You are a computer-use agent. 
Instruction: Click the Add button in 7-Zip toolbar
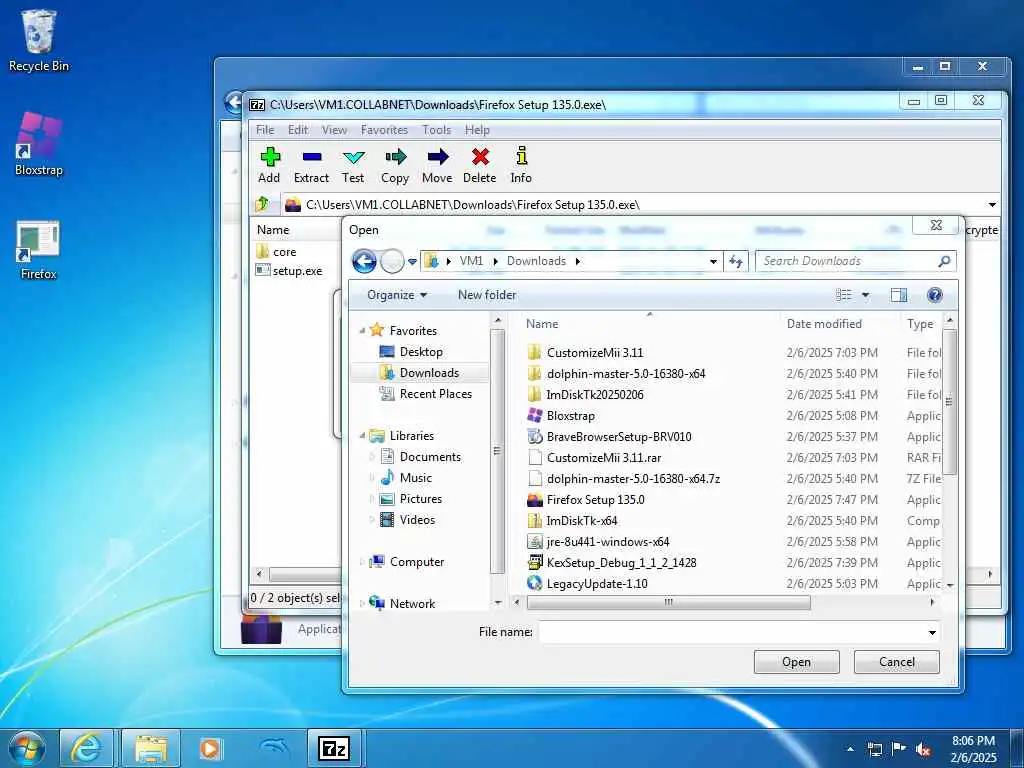tap(269, 165)
